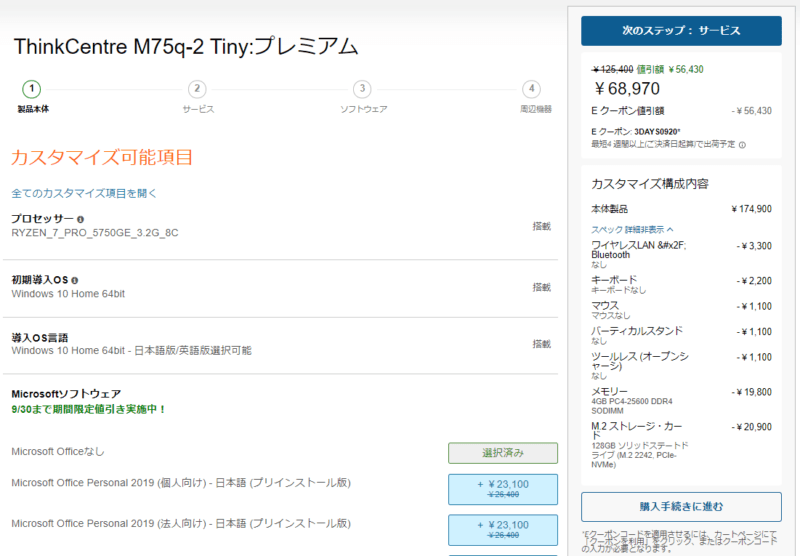The width and height of the screenshot is (800, 556).
Task: Click M.2 ストレージ・カード summary item
Action: click(681, 445)
